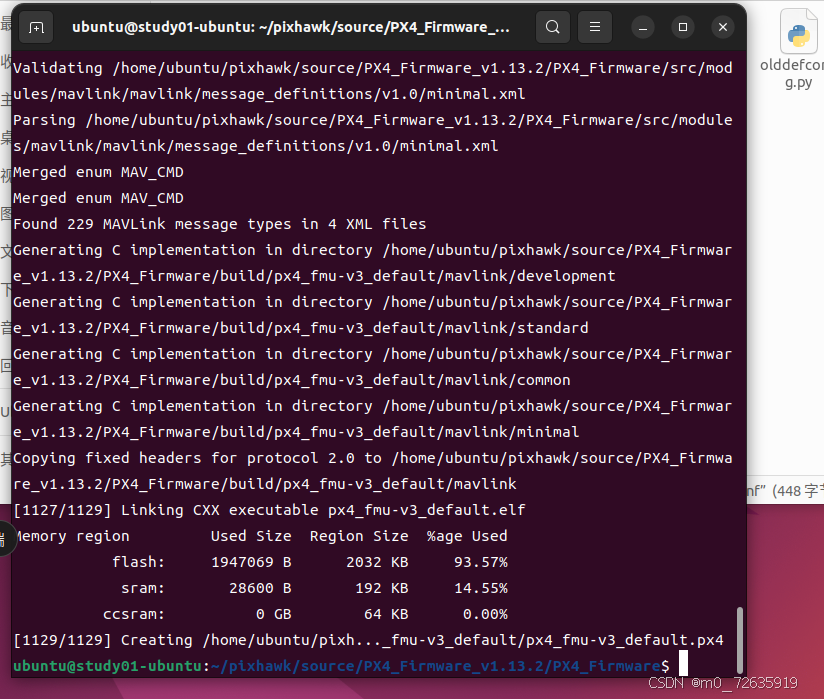Viewport: 824px width, 699px height.
Task: Click the flash usage 93.57% value
Action: (481, 562)
